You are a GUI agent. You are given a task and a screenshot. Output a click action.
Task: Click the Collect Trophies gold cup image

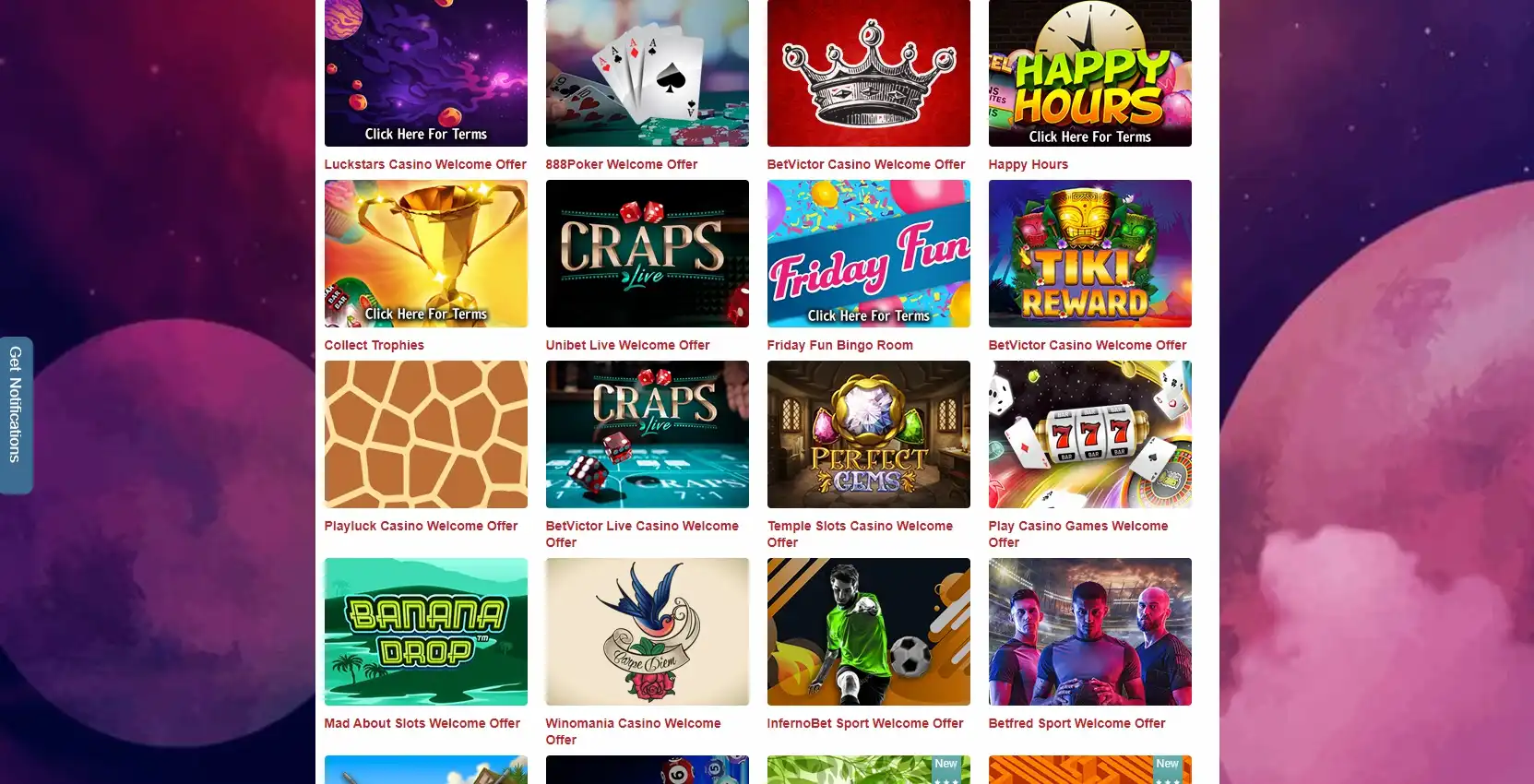[x=425, y=254]
